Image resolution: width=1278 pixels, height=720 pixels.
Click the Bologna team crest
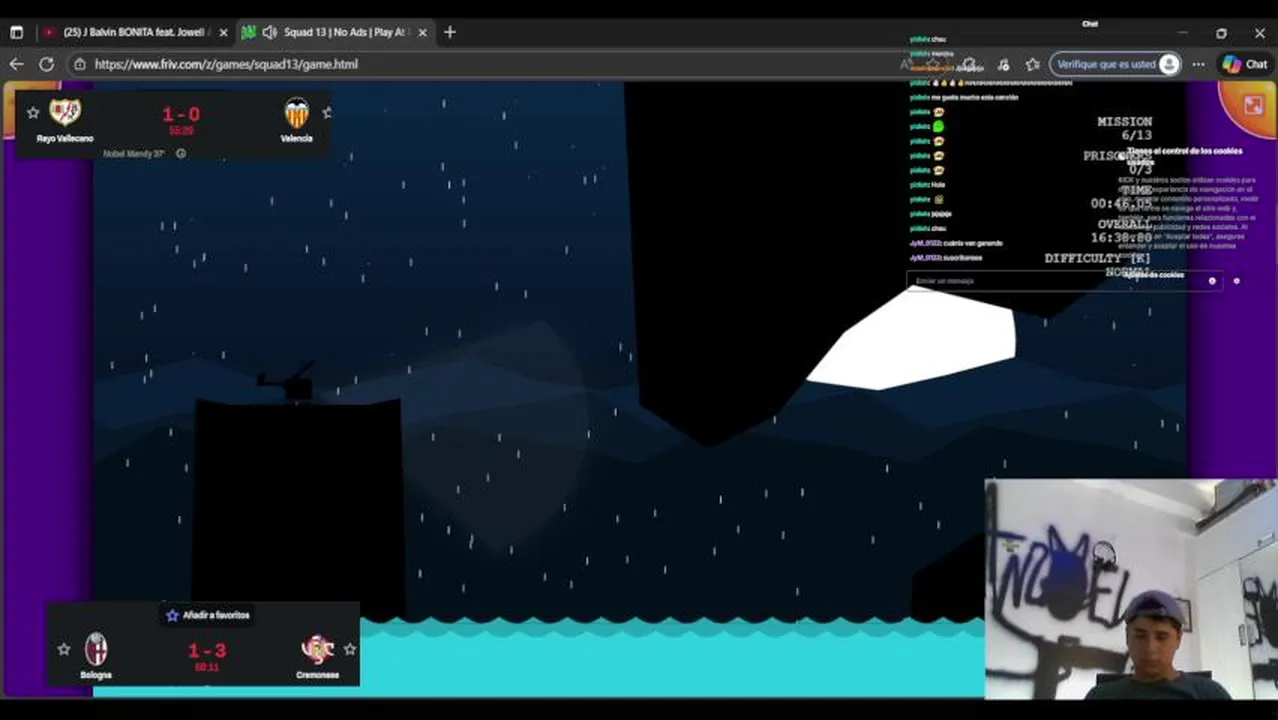(96, 649)
